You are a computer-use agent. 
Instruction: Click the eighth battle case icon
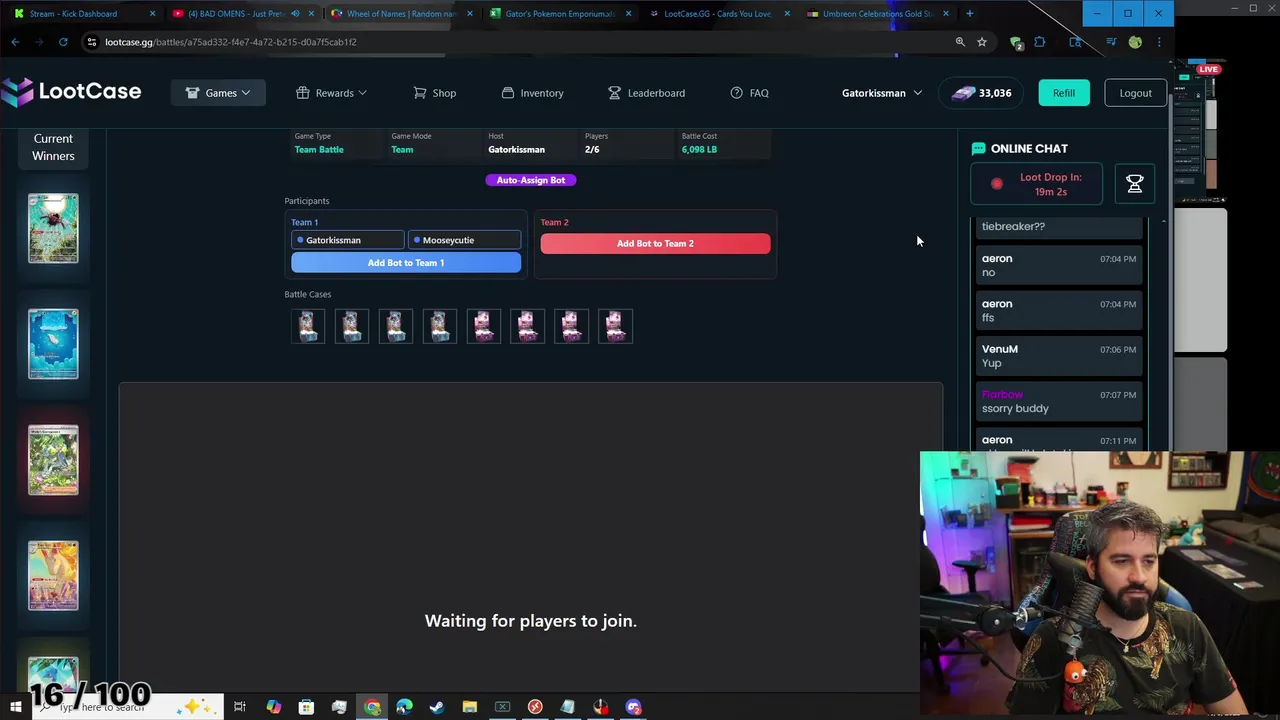pyautogui.click(x=615, y=326)
